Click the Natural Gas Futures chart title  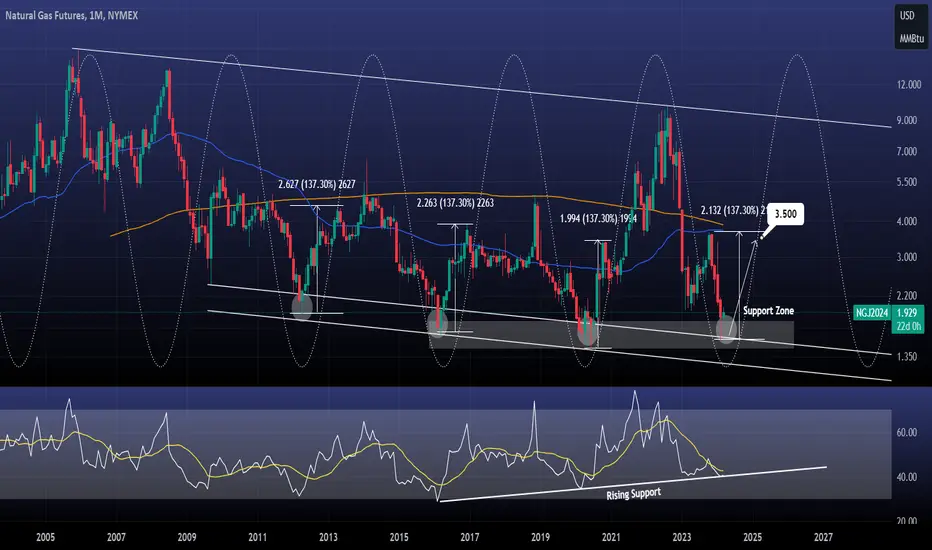(x=72, y=15)
